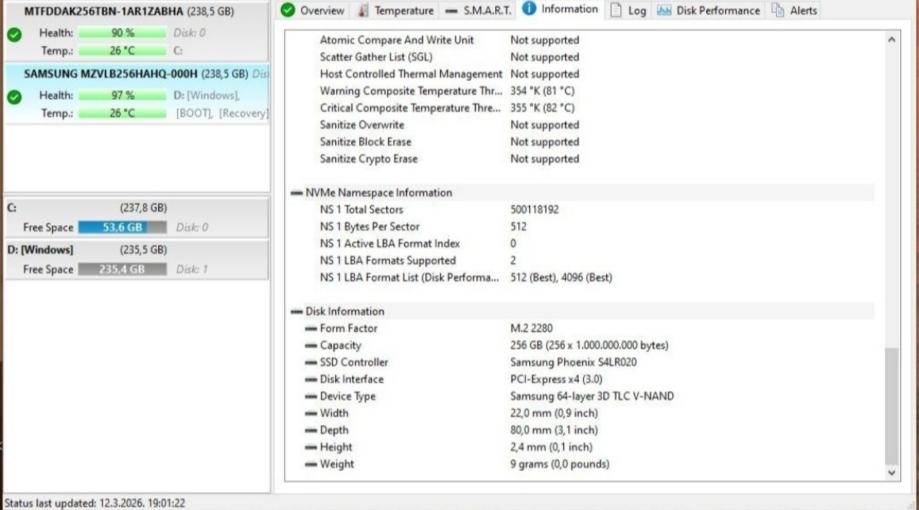Collapse the Disk Information section
Viewport: 919px width, 510px height.
(297, 311)
